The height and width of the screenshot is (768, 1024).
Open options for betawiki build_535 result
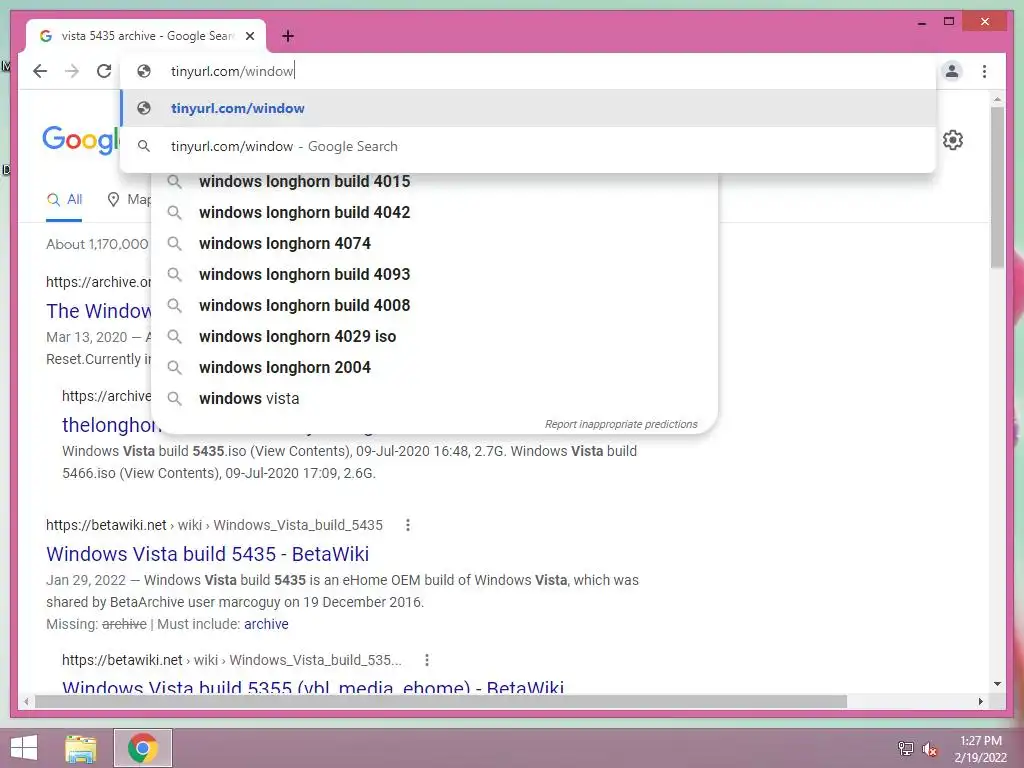click(x=427, y=660)
